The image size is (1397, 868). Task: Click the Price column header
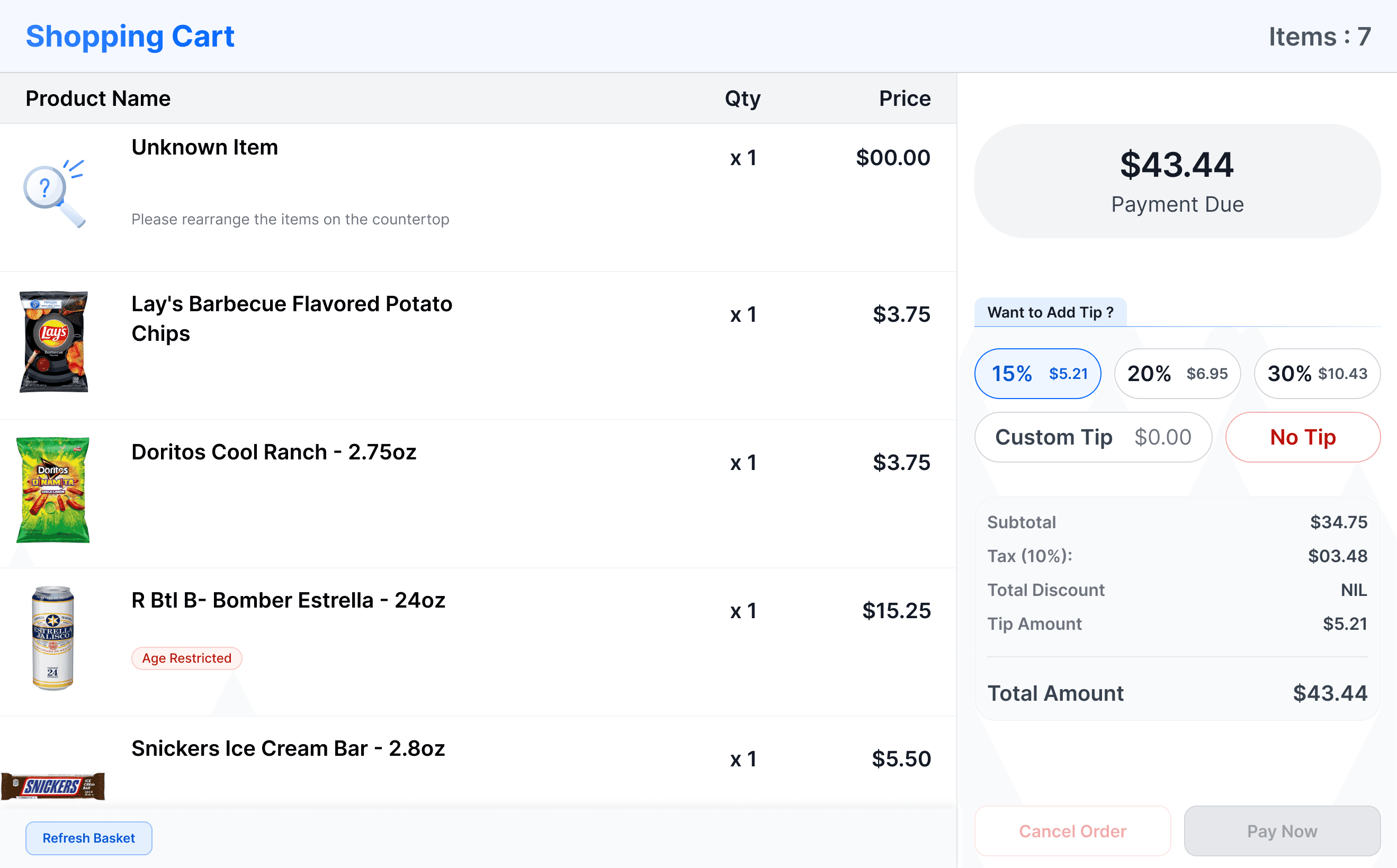[x=905, y=99]
